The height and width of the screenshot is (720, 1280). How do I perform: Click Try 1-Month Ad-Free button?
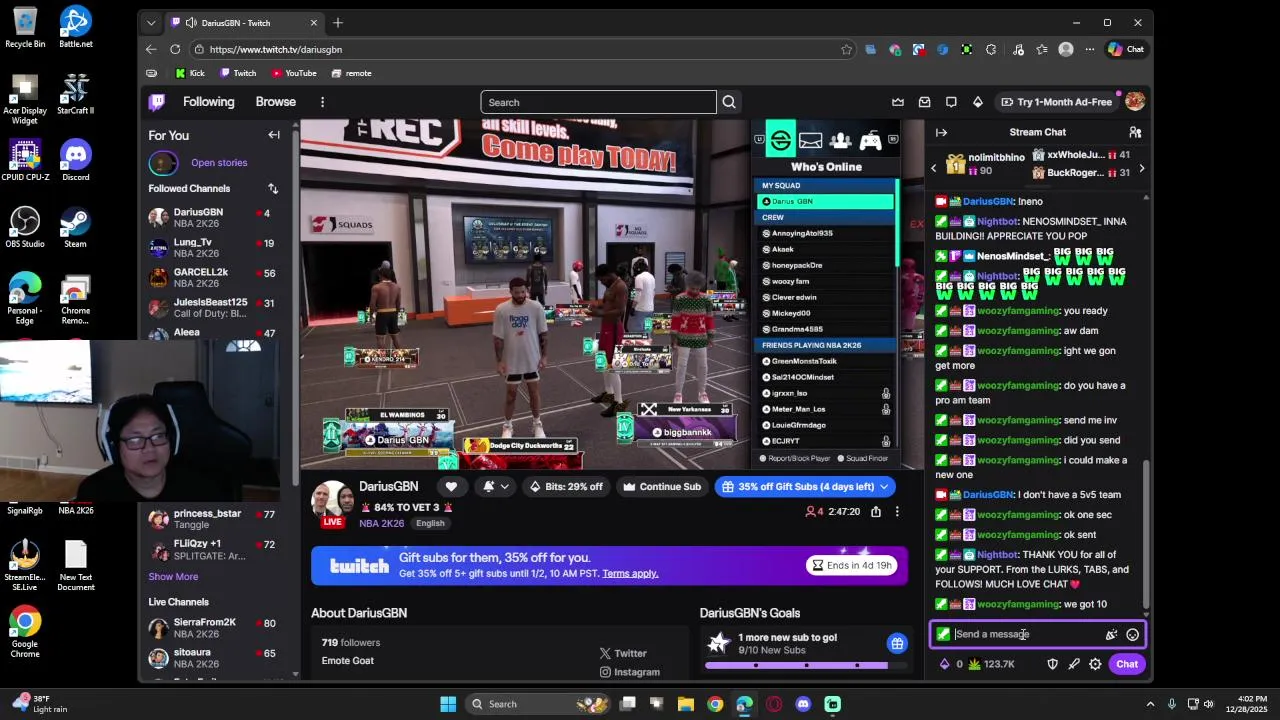pos(1056,102)
